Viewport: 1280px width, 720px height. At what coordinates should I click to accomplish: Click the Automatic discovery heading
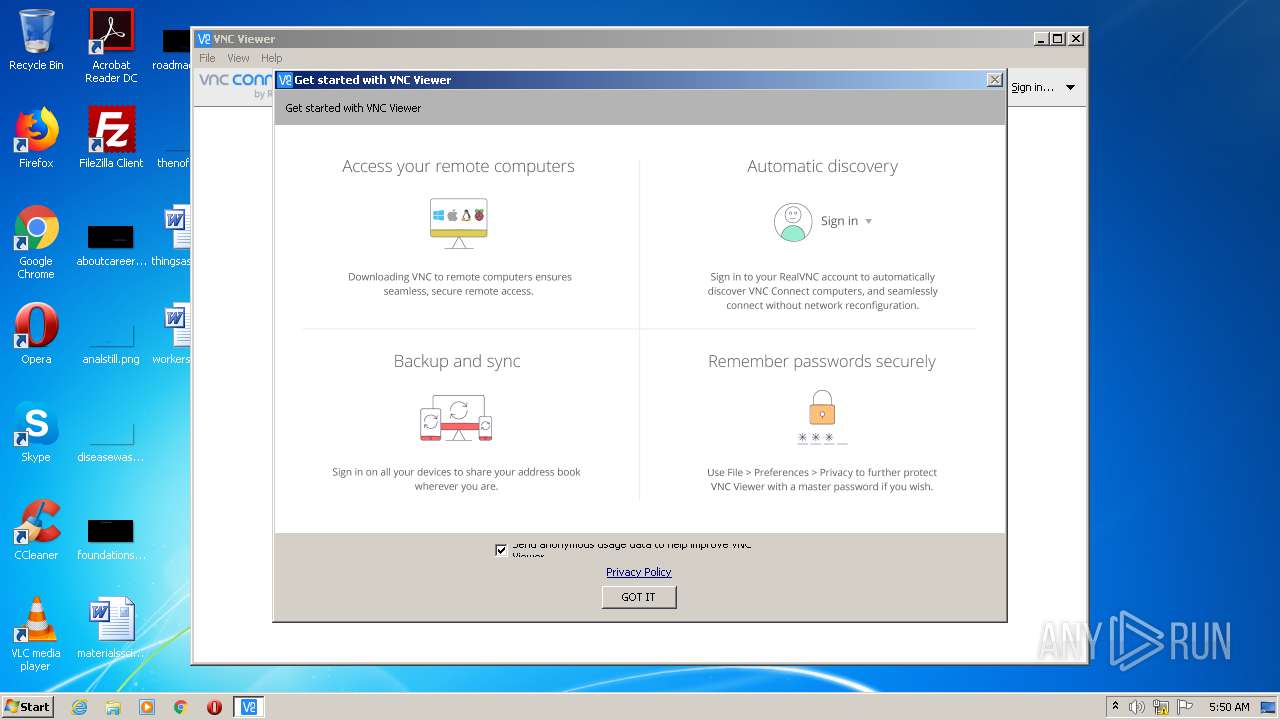pyautogui.click(x=822, y=166)
